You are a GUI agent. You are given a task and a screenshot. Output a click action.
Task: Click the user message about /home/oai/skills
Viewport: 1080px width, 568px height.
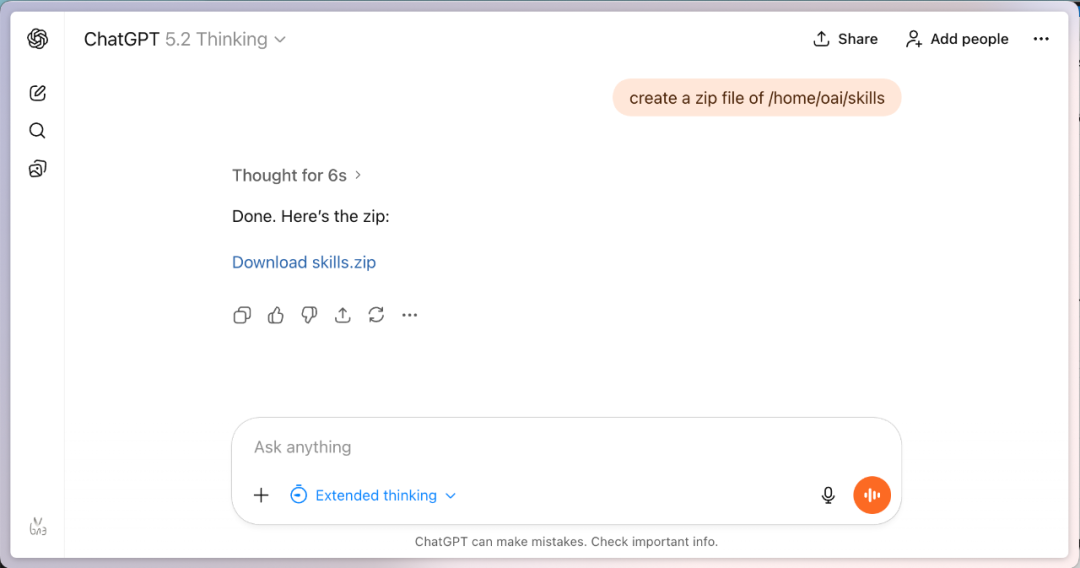point(757,98)
